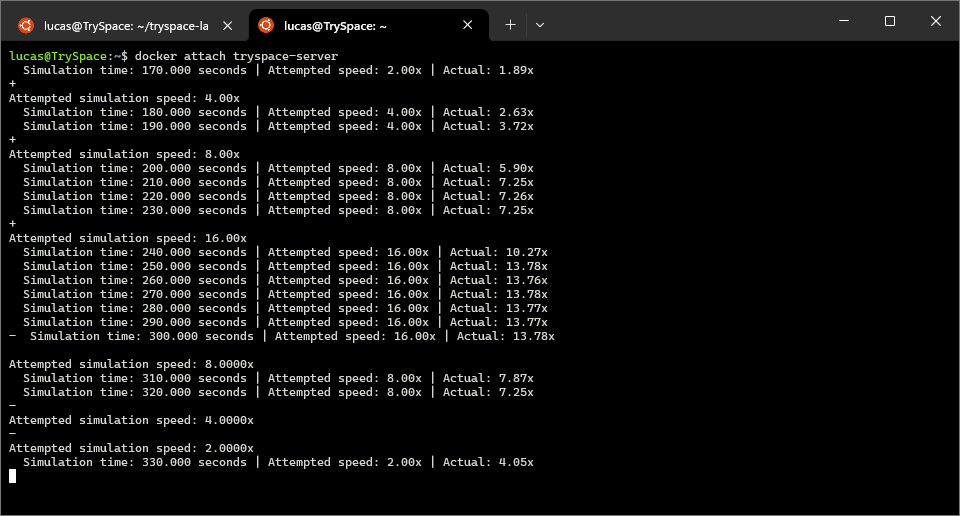Click the 'Simulation time: 220.000 seconds' line
This screenshot has height=516, width=960.
click(x=278, y=196)
